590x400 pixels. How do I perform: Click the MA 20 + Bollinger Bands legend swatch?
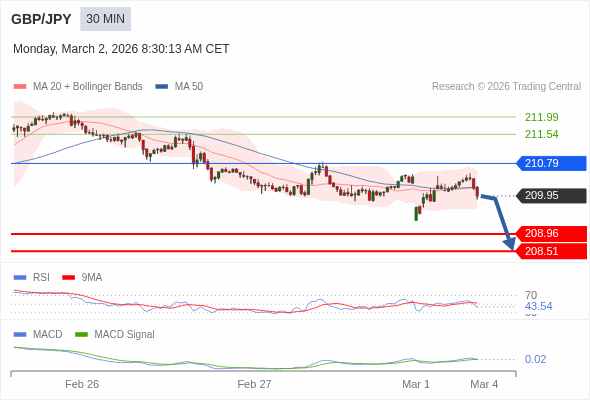20,87
